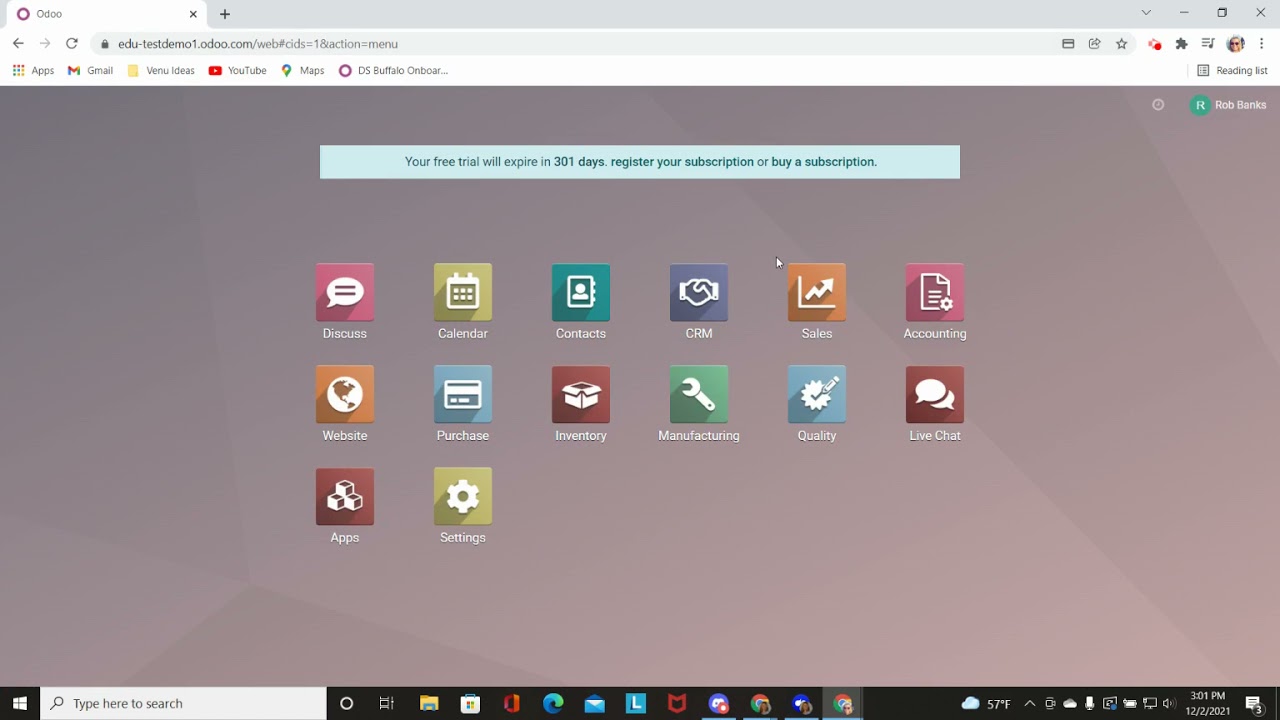
Task: Go back in the browser
Action: (x=18, y=44)
